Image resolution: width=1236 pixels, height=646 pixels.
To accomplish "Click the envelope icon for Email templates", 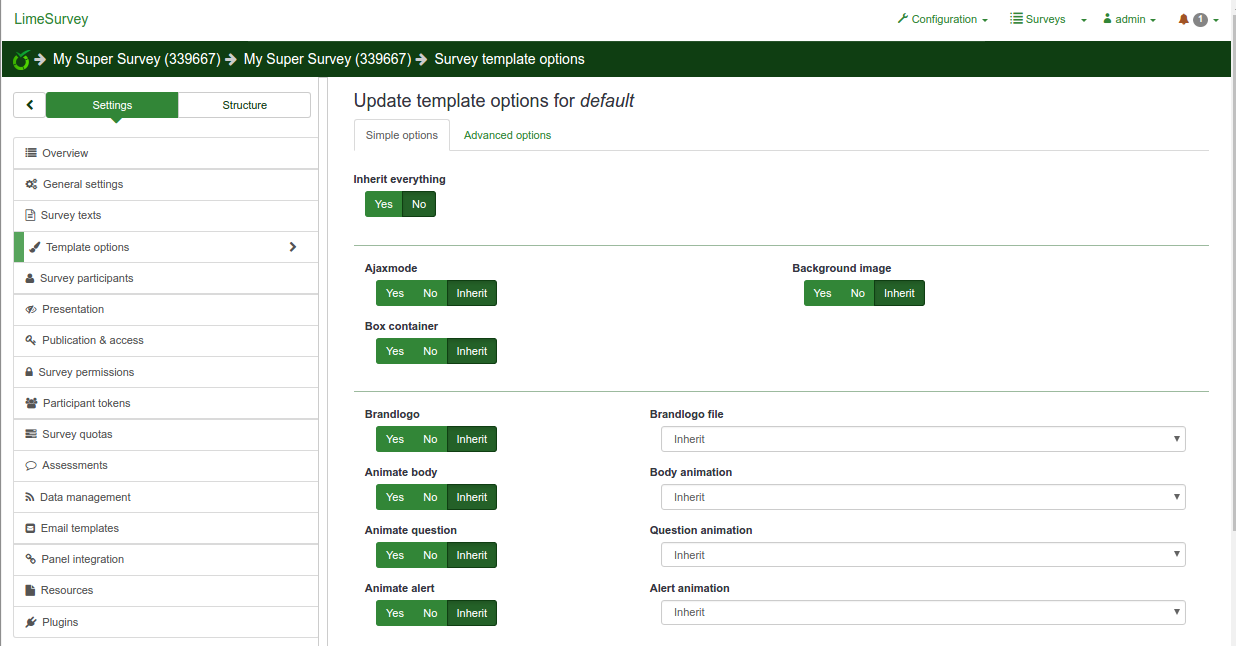I will 31,528.
